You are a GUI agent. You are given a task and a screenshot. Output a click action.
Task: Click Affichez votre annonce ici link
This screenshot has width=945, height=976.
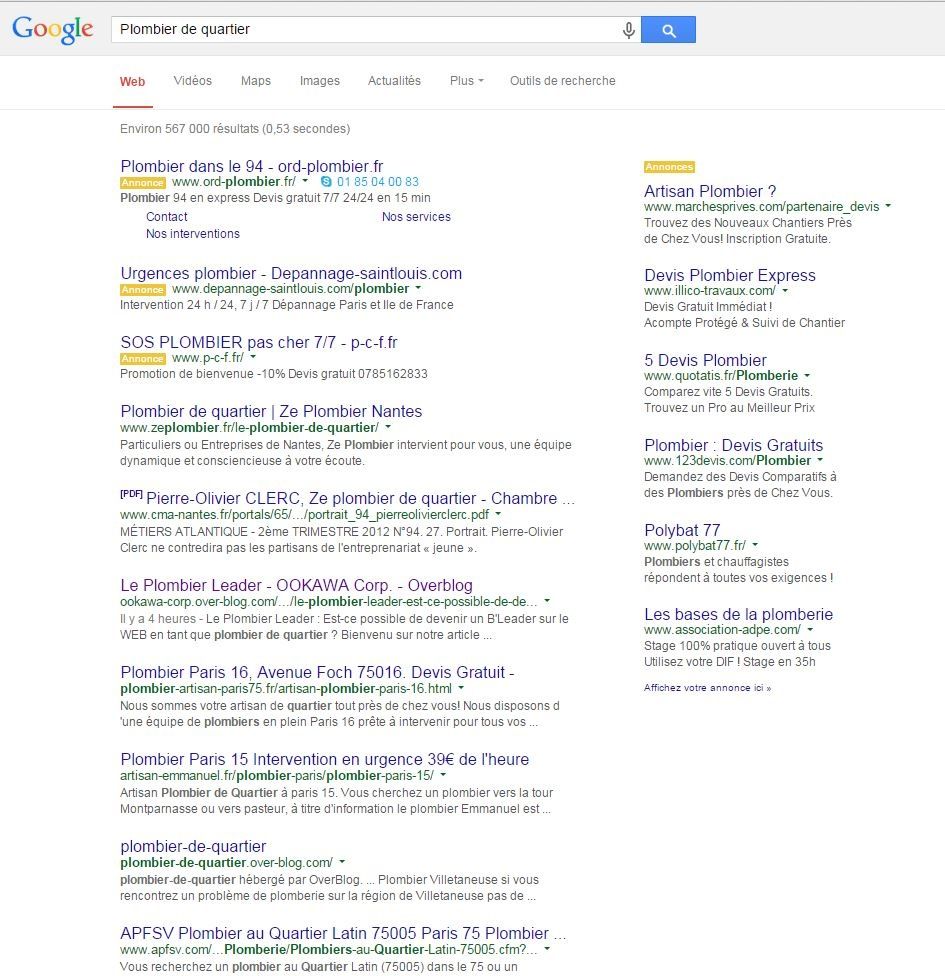pos(708,688)
